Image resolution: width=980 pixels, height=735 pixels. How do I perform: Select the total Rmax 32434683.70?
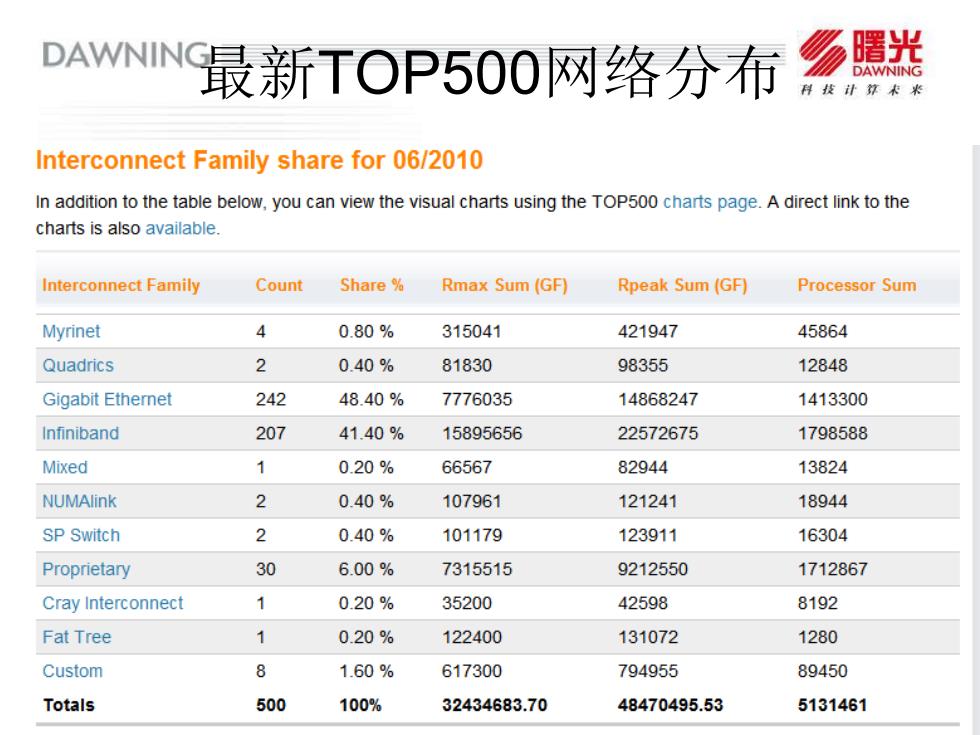pos(494,705)
